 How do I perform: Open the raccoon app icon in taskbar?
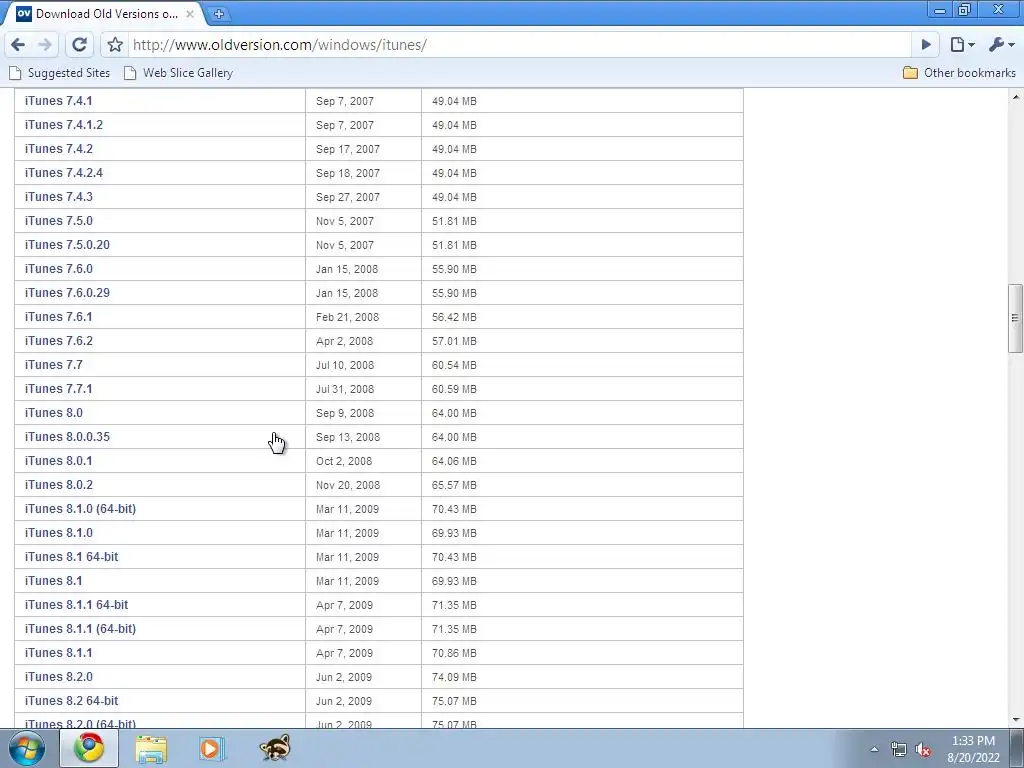274,748
